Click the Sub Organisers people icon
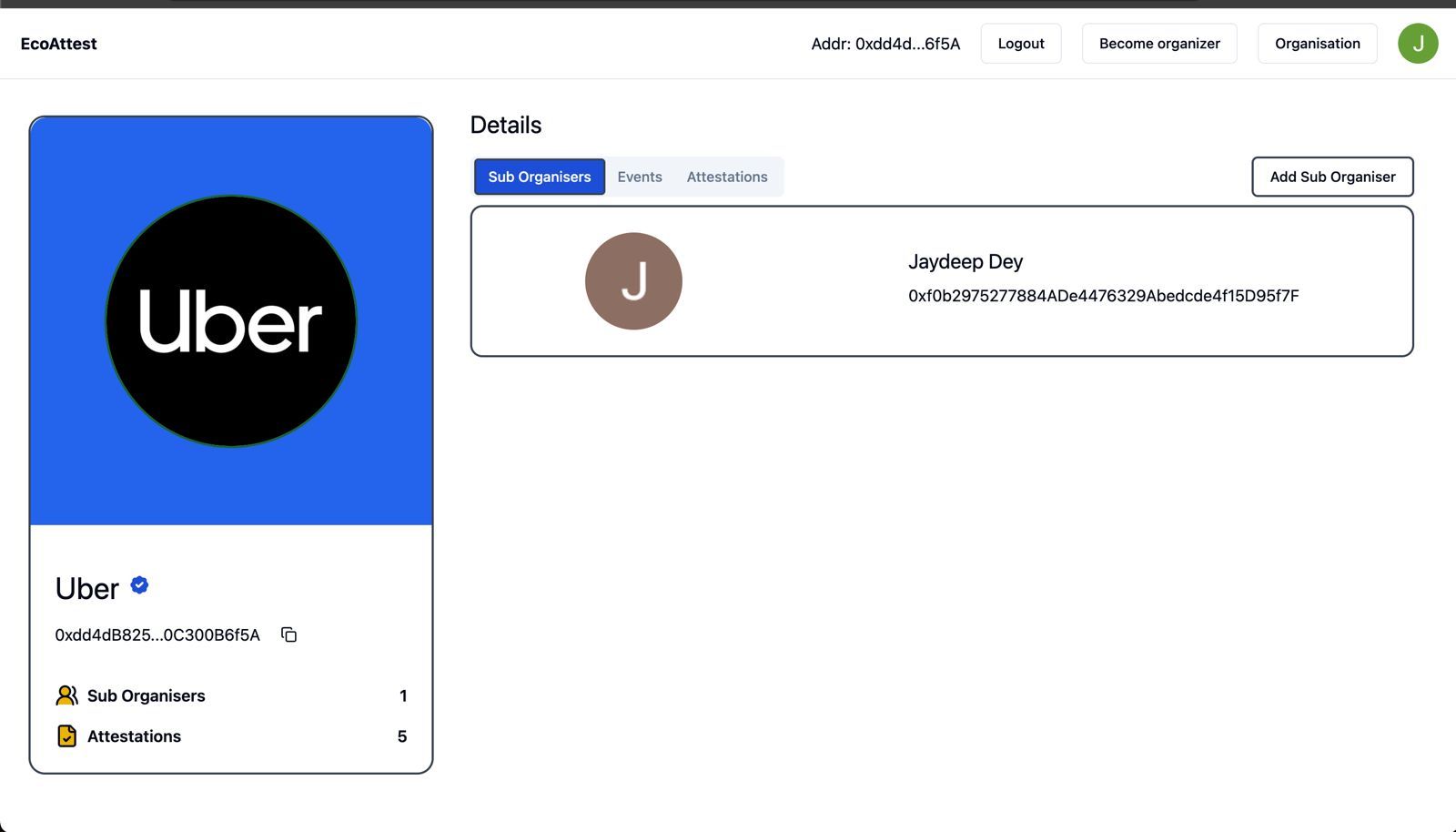The image size is (1456, 832). pos(66,695)
